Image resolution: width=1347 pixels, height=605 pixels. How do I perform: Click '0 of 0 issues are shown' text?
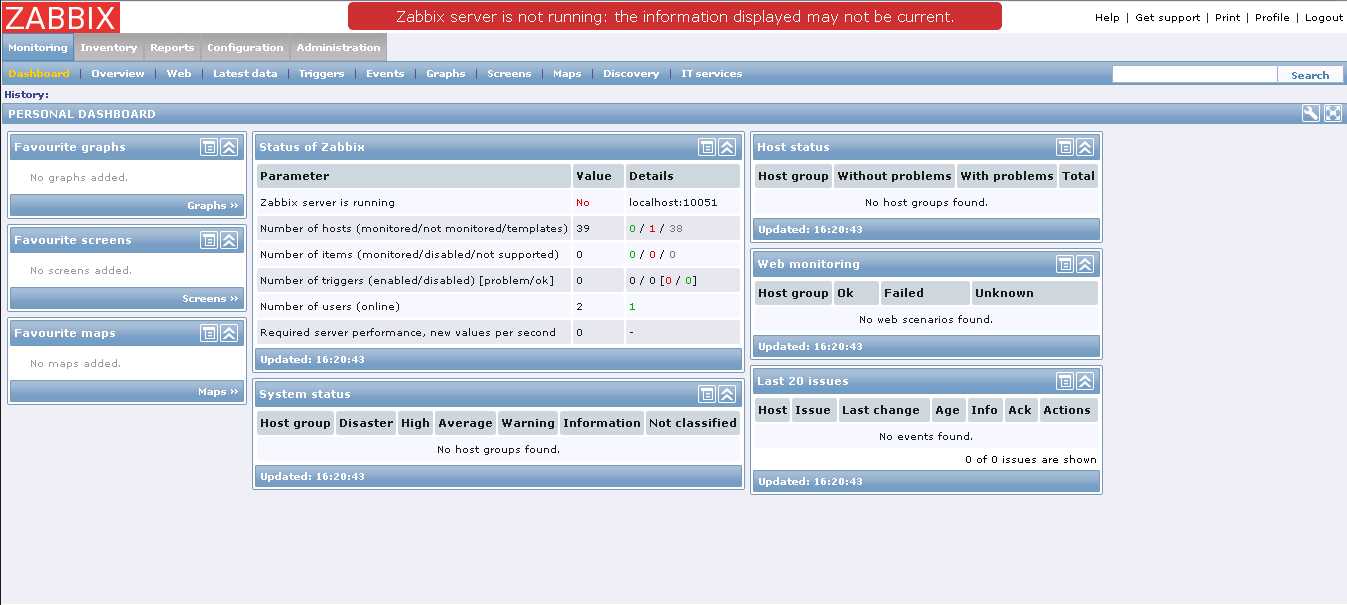[x=1031, y=460]
